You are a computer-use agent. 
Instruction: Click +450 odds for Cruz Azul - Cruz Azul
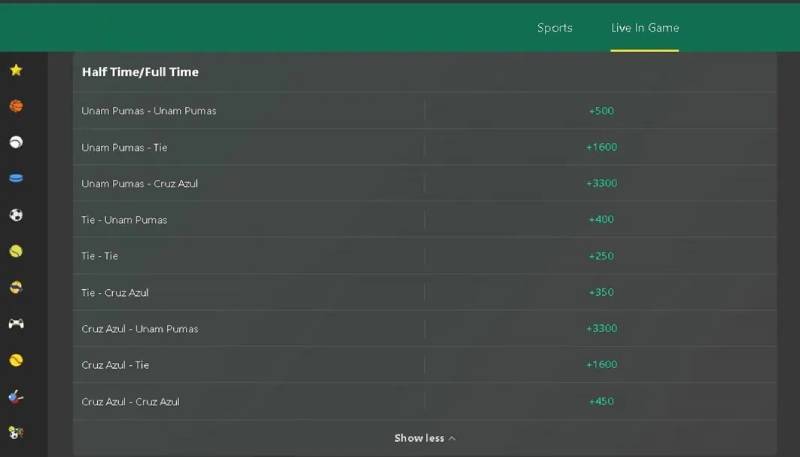(x=601, y=401)
